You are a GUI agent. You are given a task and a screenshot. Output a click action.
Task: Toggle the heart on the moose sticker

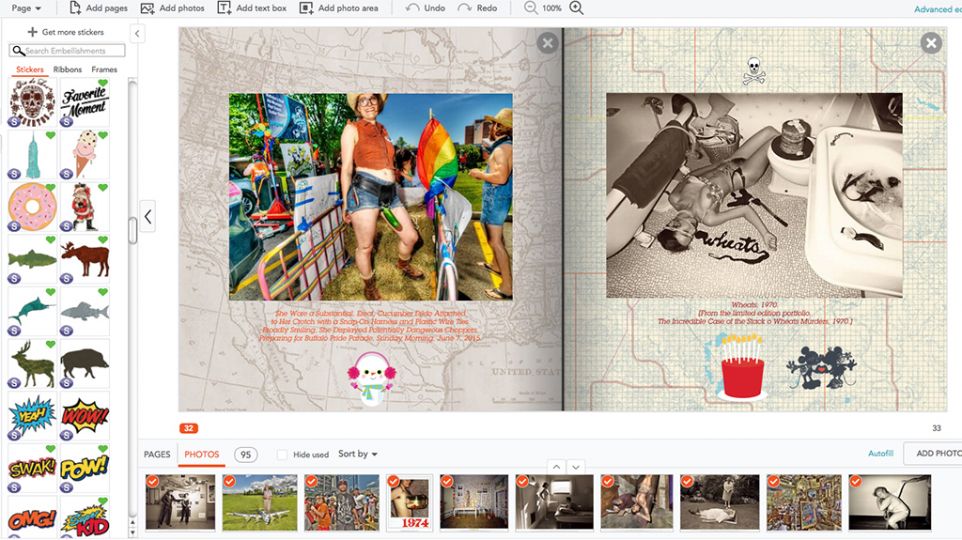103,240
